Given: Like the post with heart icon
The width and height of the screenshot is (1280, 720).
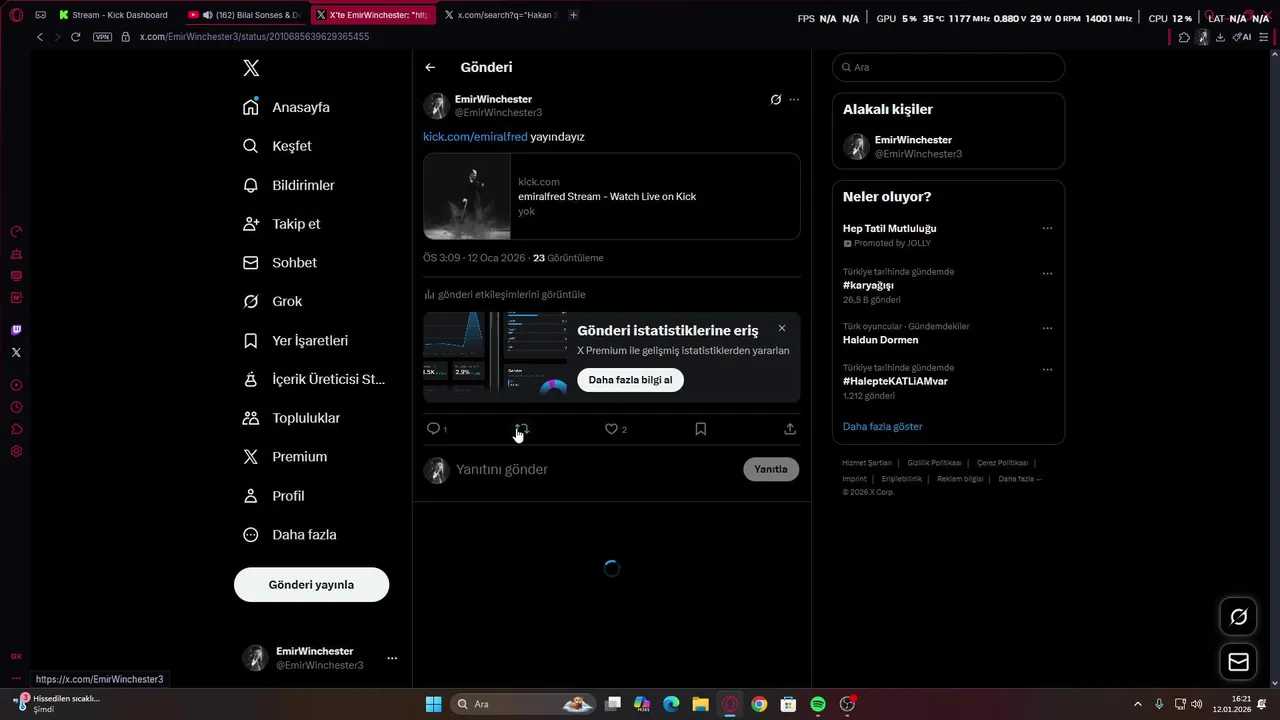Looking at the screenshot, I should 611,429.
